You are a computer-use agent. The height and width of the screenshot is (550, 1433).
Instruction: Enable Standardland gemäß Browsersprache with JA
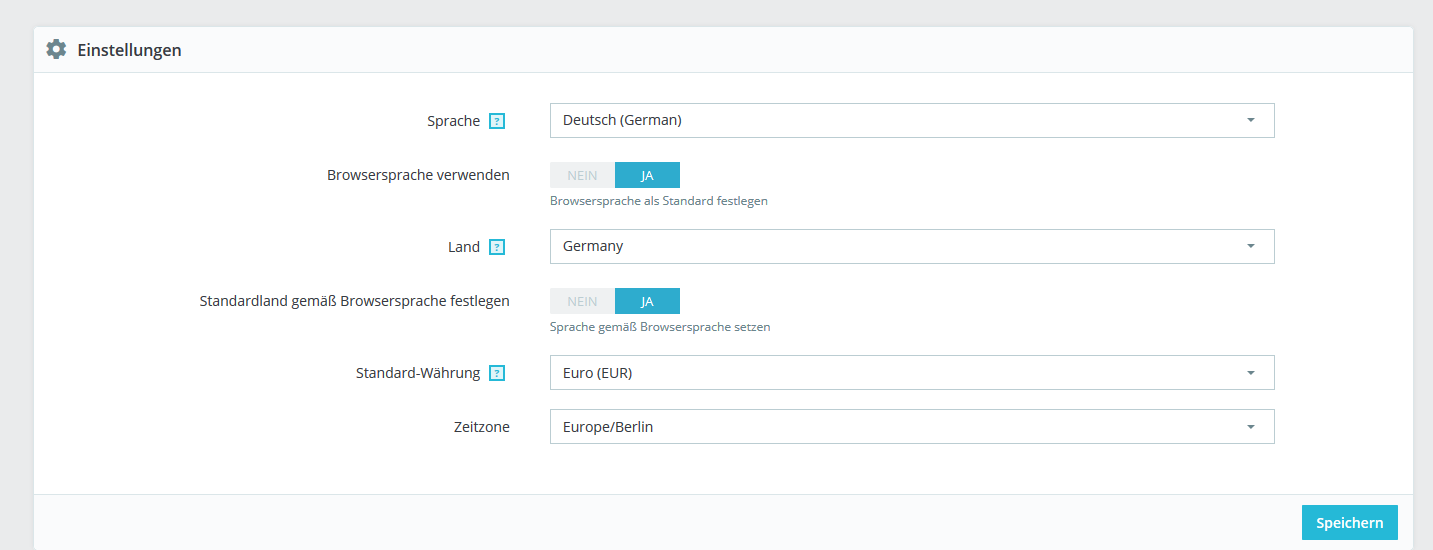tap(647, 301)
